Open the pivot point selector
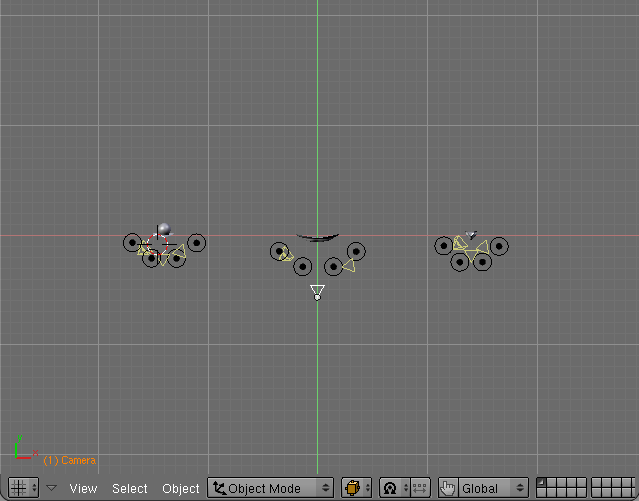The height and width of the screenshot is (501, 639). pyautogui.click(x=394, y=488)
